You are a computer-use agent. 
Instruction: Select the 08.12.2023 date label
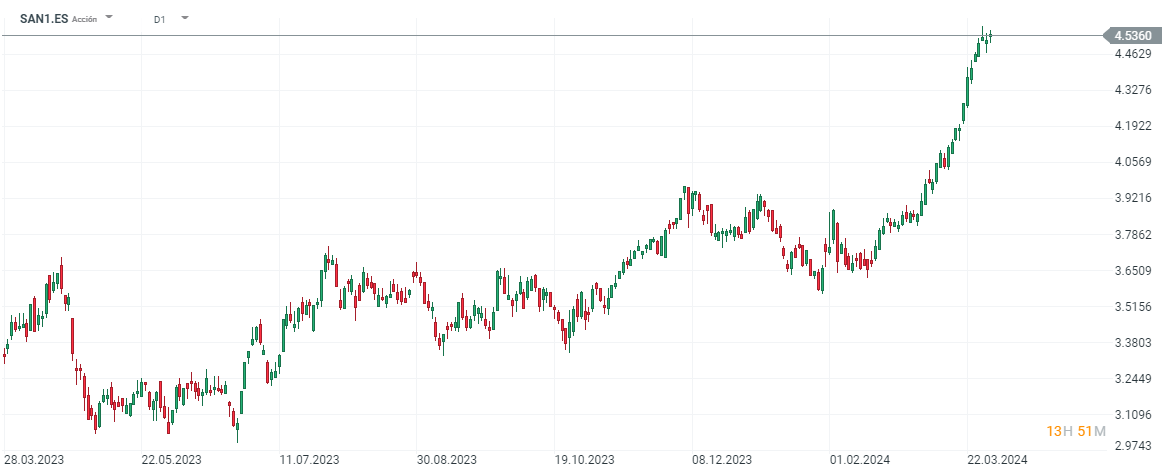[722, 460]
